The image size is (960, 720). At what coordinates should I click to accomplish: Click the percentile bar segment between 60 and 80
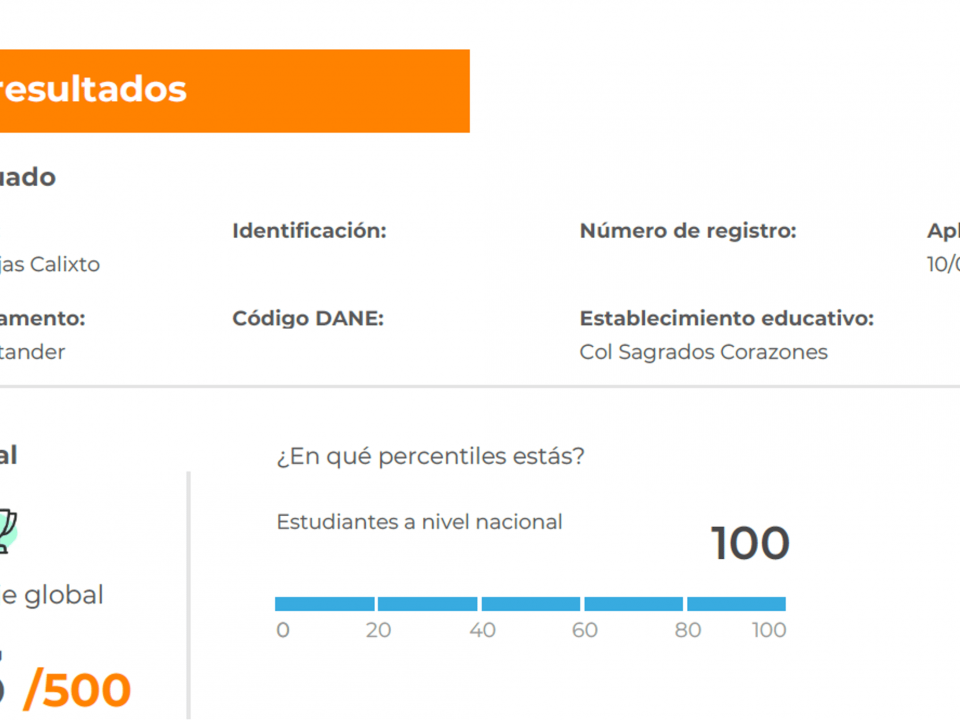click(634, 604)
